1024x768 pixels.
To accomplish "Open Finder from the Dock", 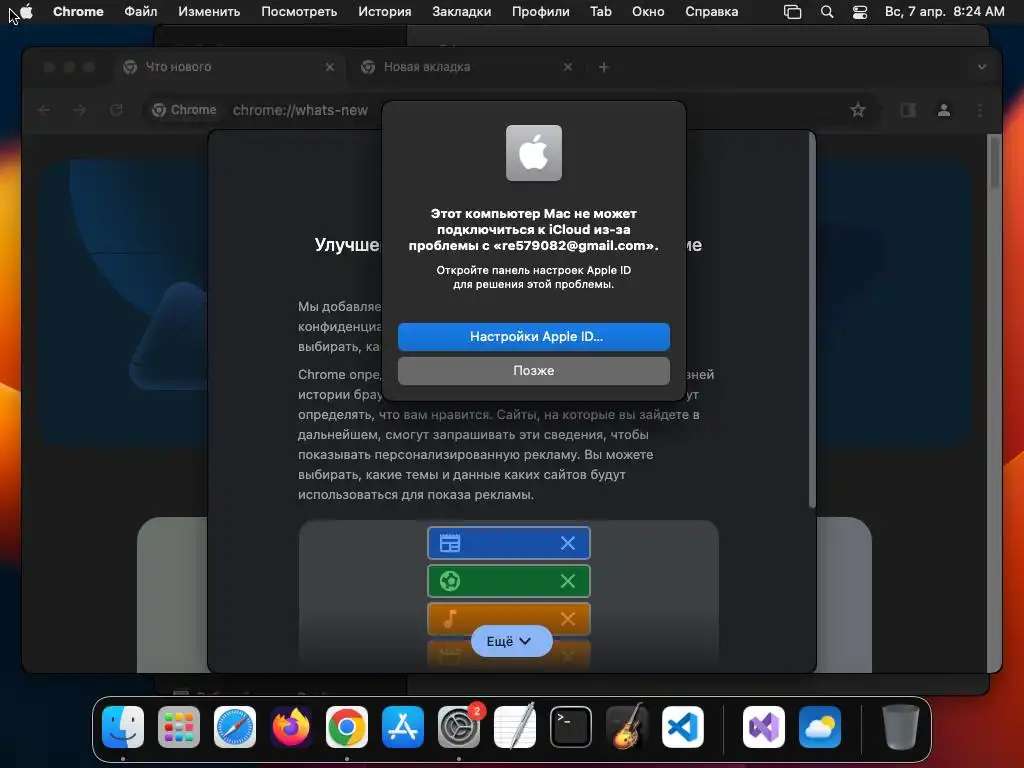I will [123, 727].
